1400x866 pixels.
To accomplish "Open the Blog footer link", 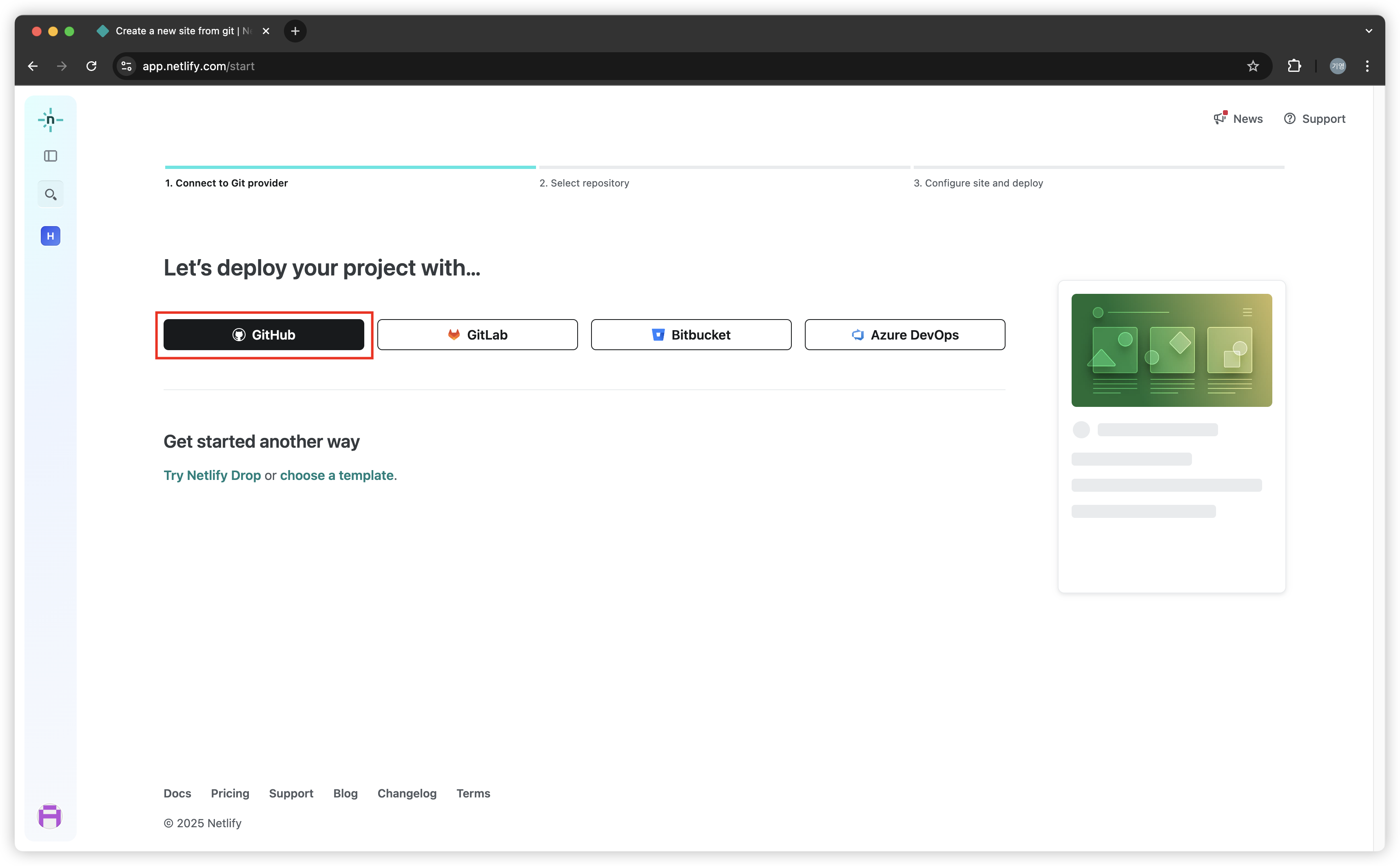I will coord(346,793).
